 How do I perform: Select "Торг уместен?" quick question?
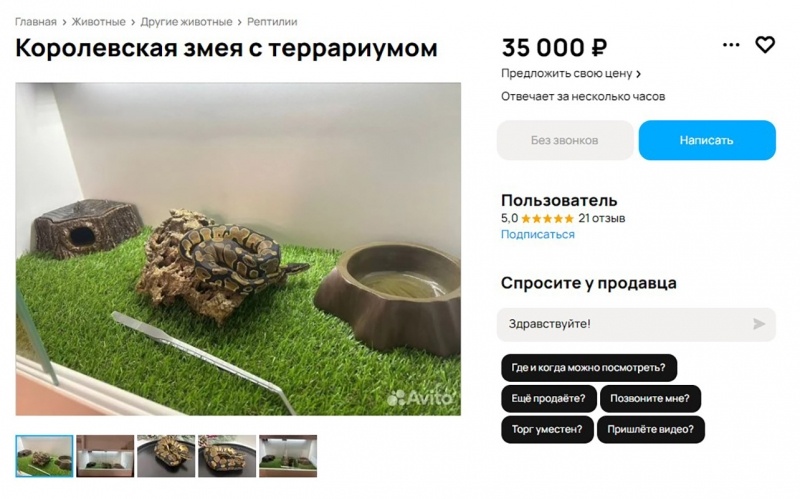coord(547,430)
